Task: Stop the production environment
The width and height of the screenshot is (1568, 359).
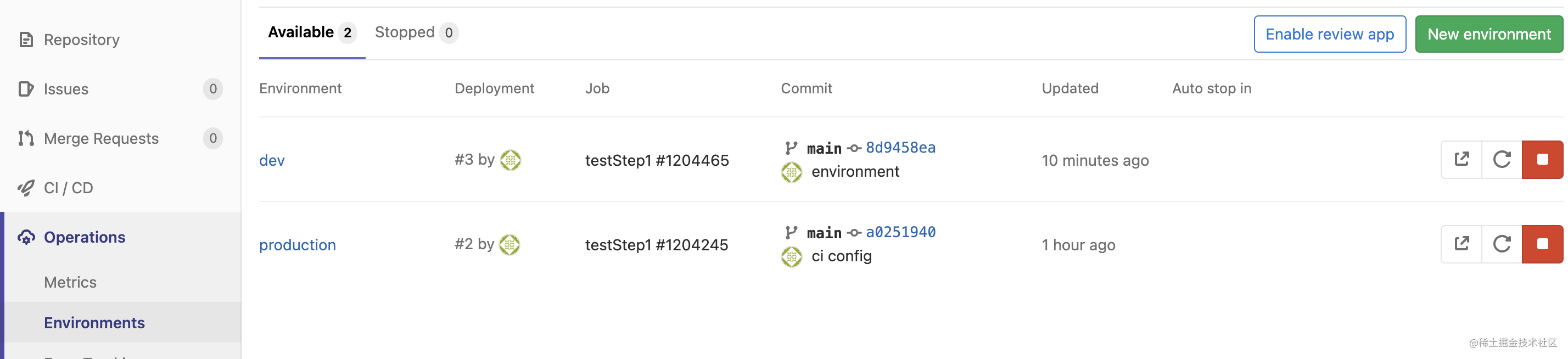Action: click(x=1542, y=244)
